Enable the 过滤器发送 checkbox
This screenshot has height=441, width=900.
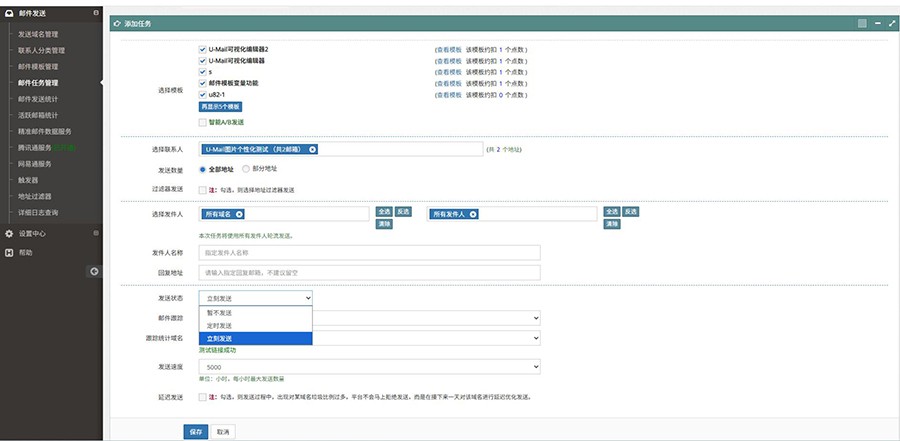coord(202,190)
